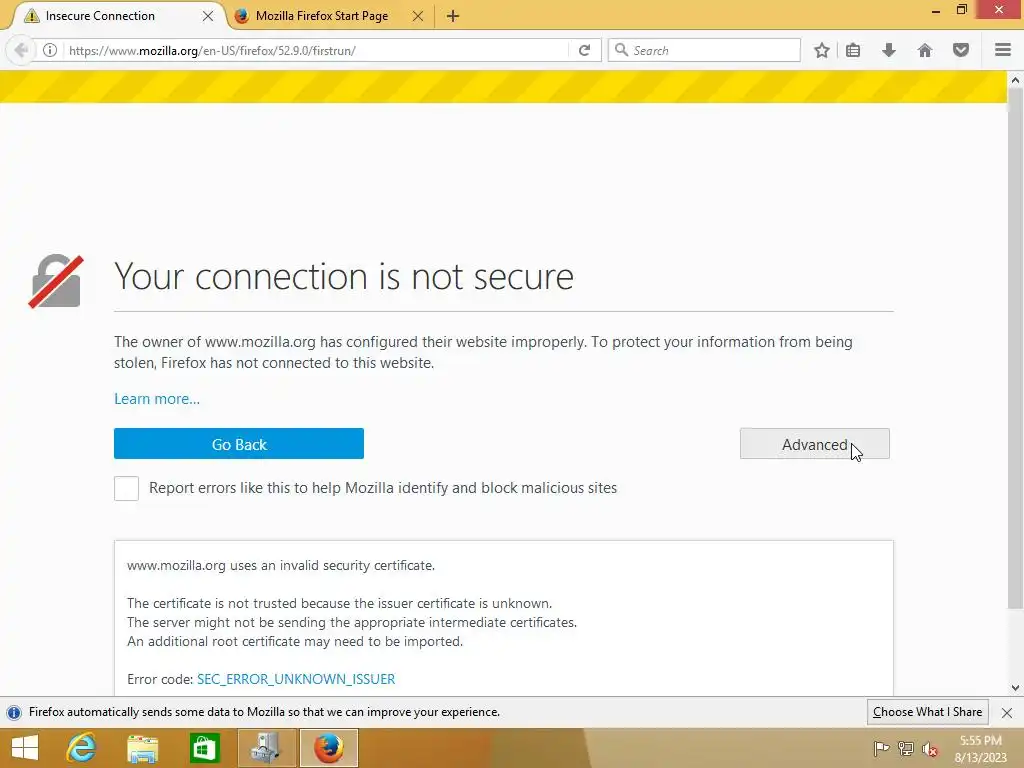
Task: Open File Explorer from taskbar
Action: pos(142,748)
